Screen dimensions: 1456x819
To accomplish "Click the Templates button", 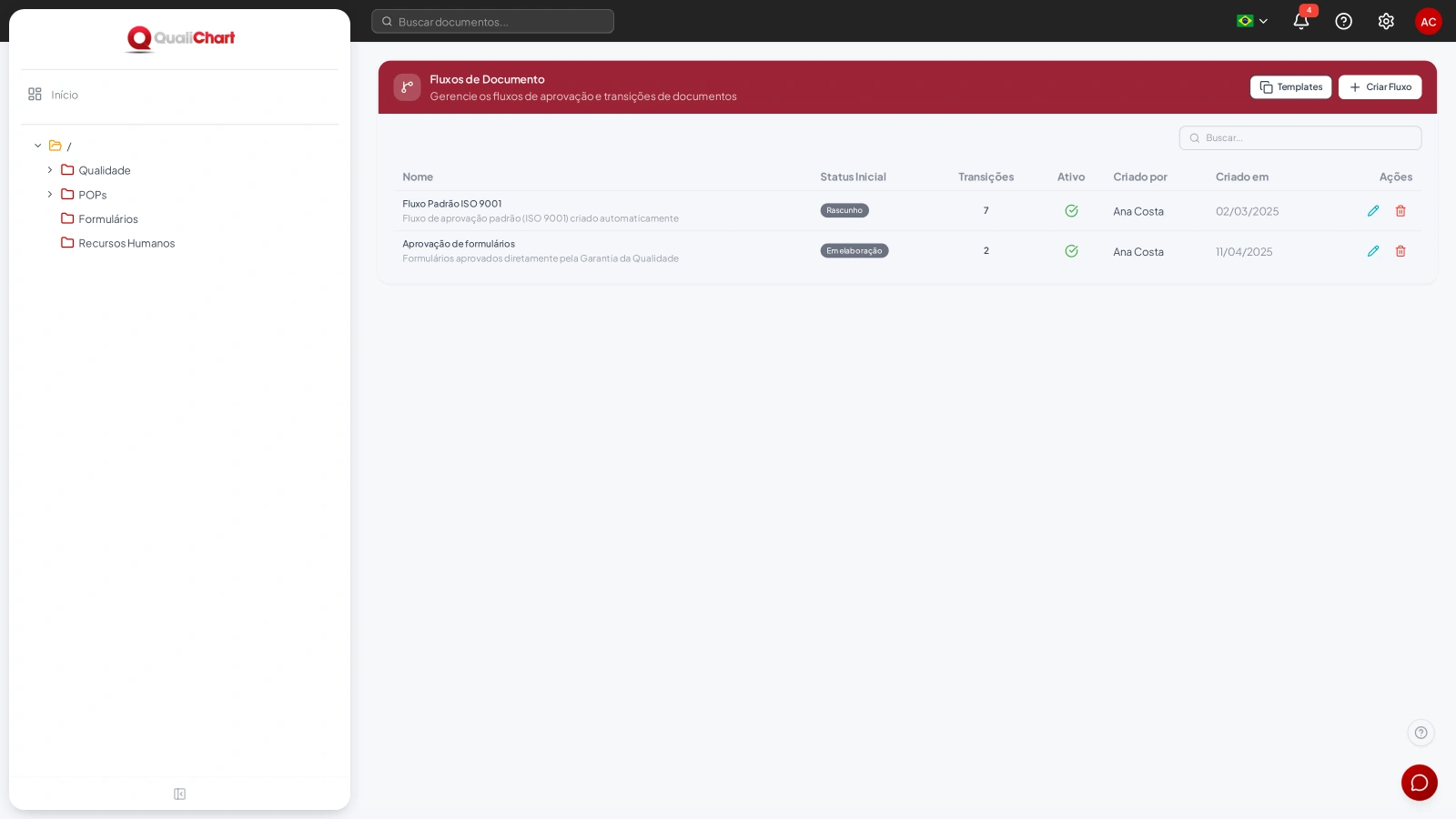I will point(1290,87).
